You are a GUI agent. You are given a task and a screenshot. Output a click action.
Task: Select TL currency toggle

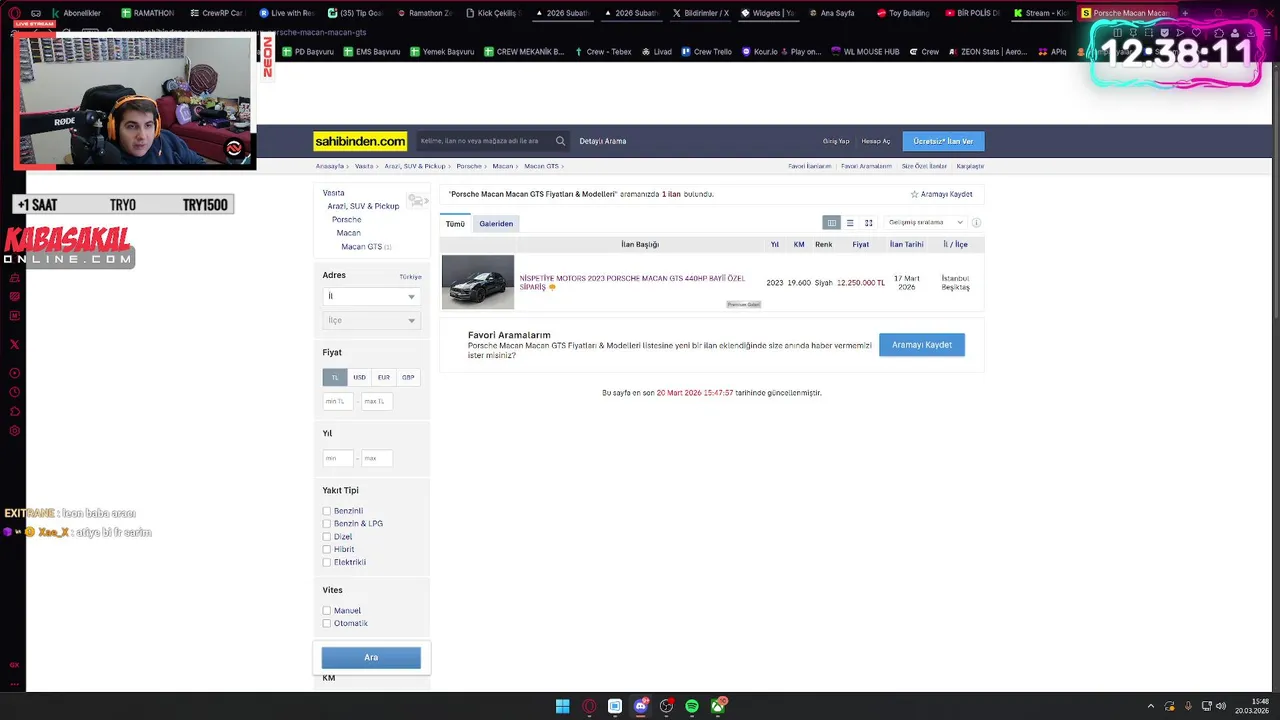pos(334,377)
